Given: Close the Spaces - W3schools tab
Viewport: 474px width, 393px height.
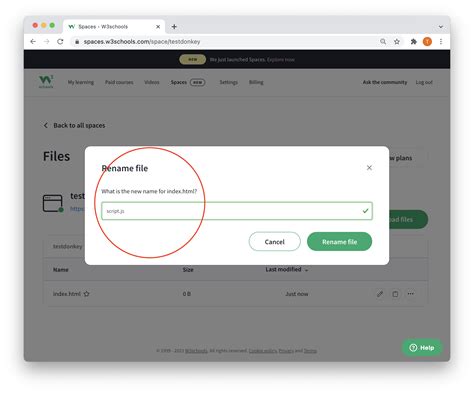Looking at the screenshot, I should coord(158,27).
